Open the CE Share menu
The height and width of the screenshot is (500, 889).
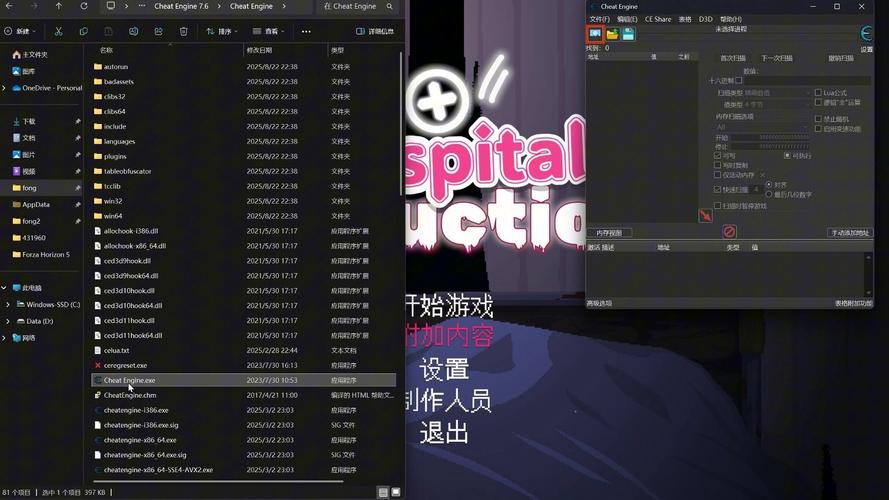tap(658, 19)
